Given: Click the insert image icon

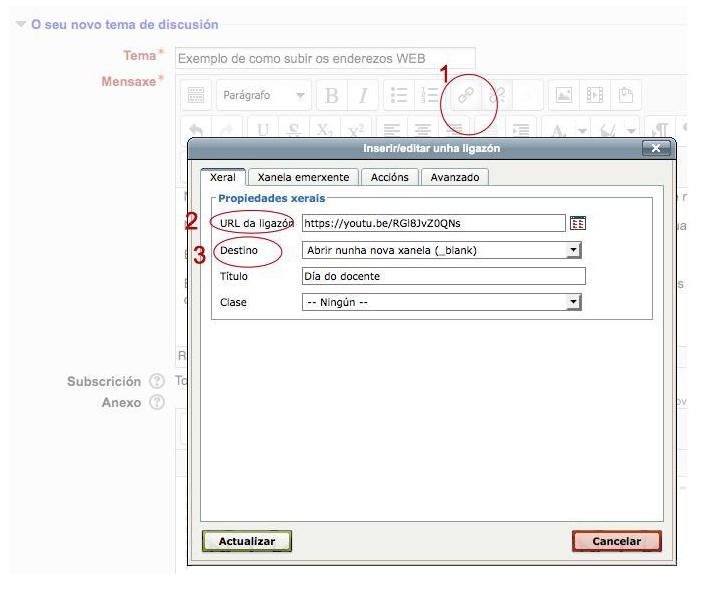Looking at the screenshot, I should pos(565,96).
